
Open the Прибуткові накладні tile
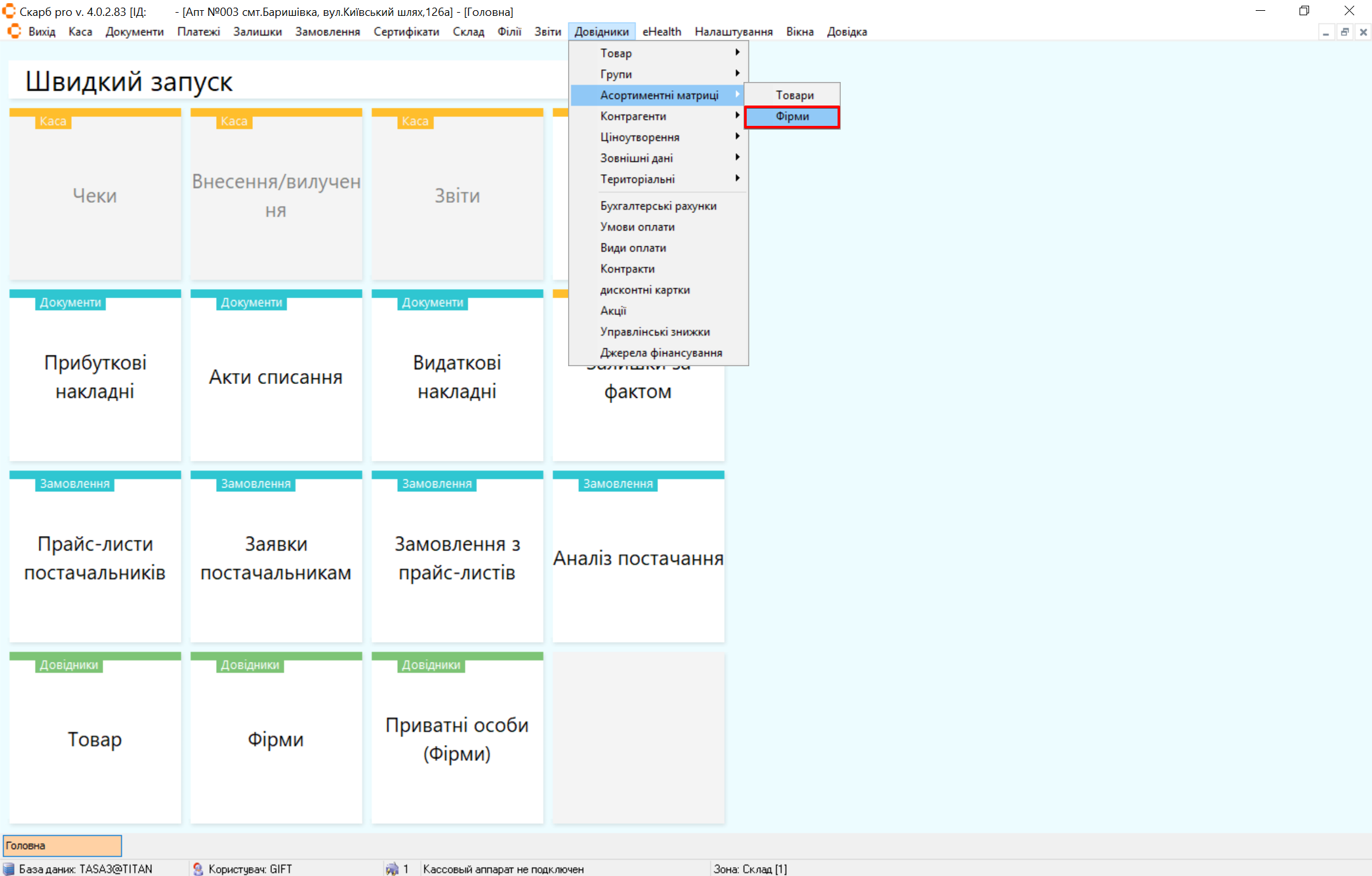(x=95, y=377)
